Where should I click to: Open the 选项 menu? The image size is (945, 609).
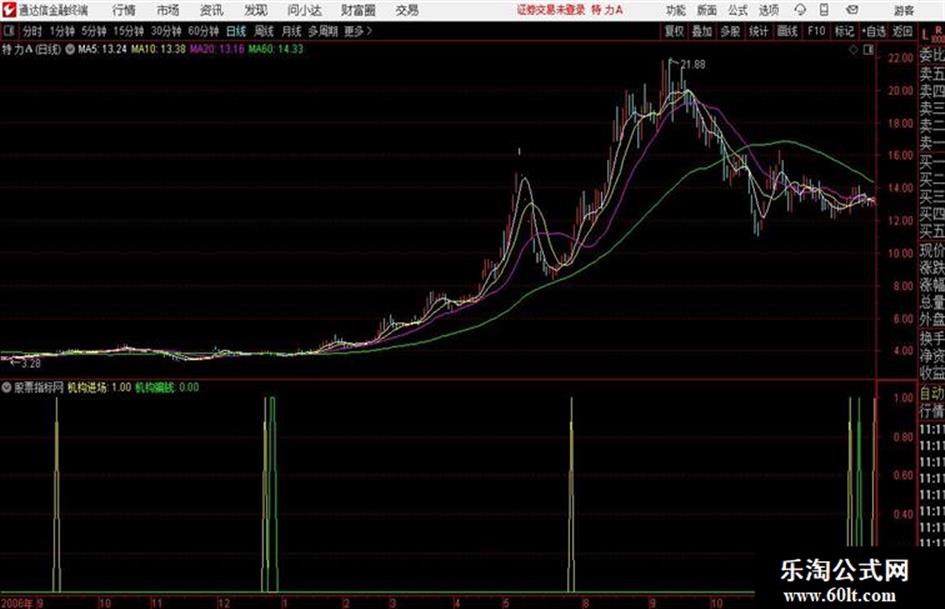pos(768,10)
